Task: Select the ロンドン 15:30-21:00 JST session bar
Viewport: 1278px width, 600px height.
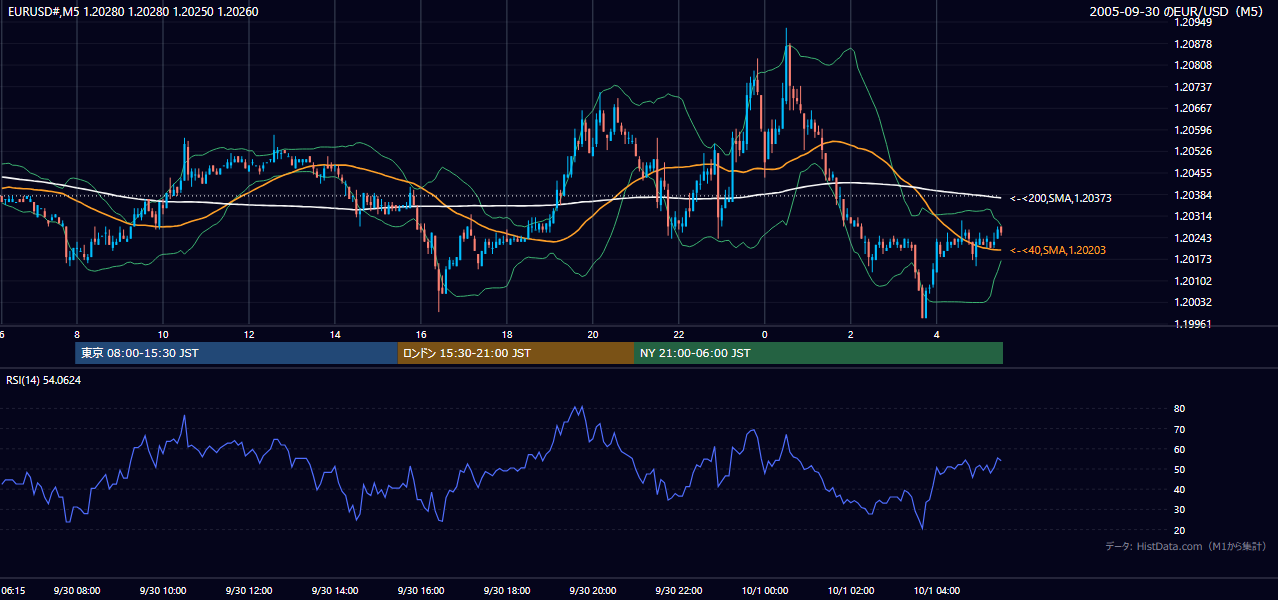Action: (x=516, y=353)
